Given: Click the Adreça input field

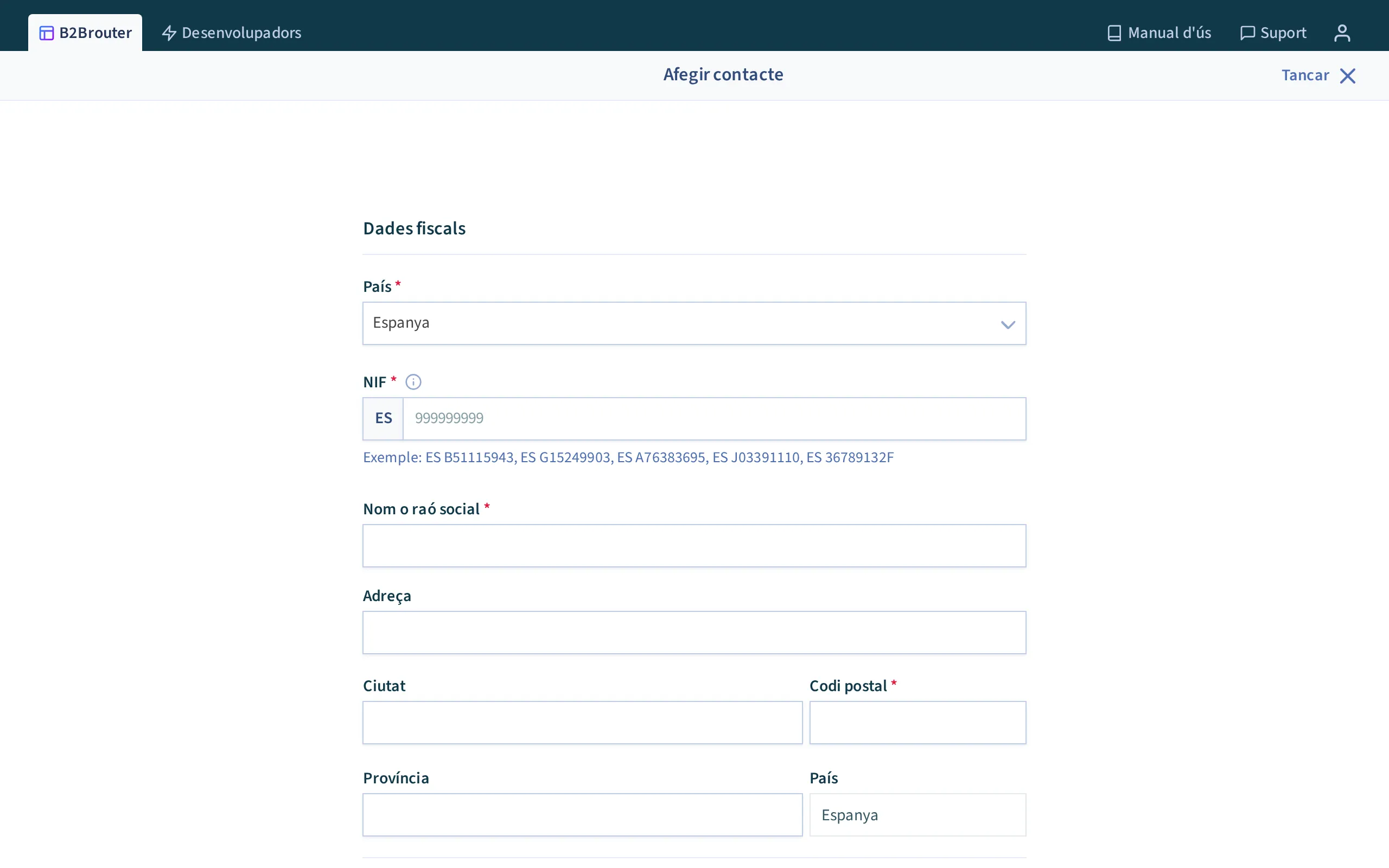Looking at the screenshot, I should pyautogui.click(x=694, y=633).
